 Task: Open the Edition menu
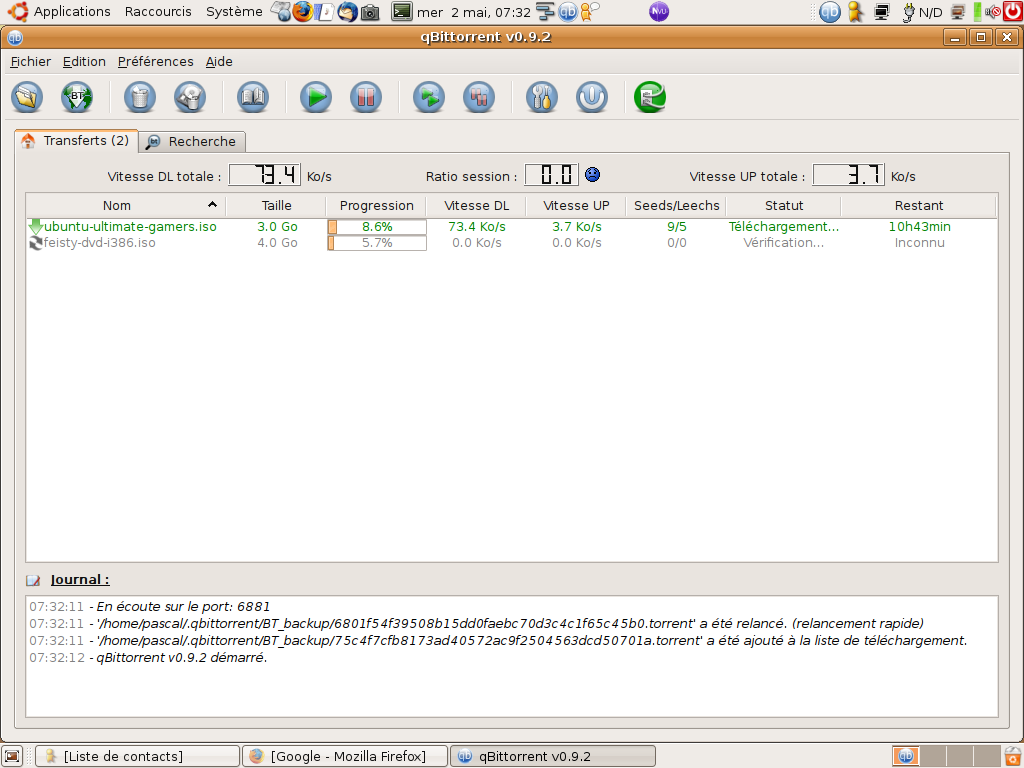[x=84, y=61]
